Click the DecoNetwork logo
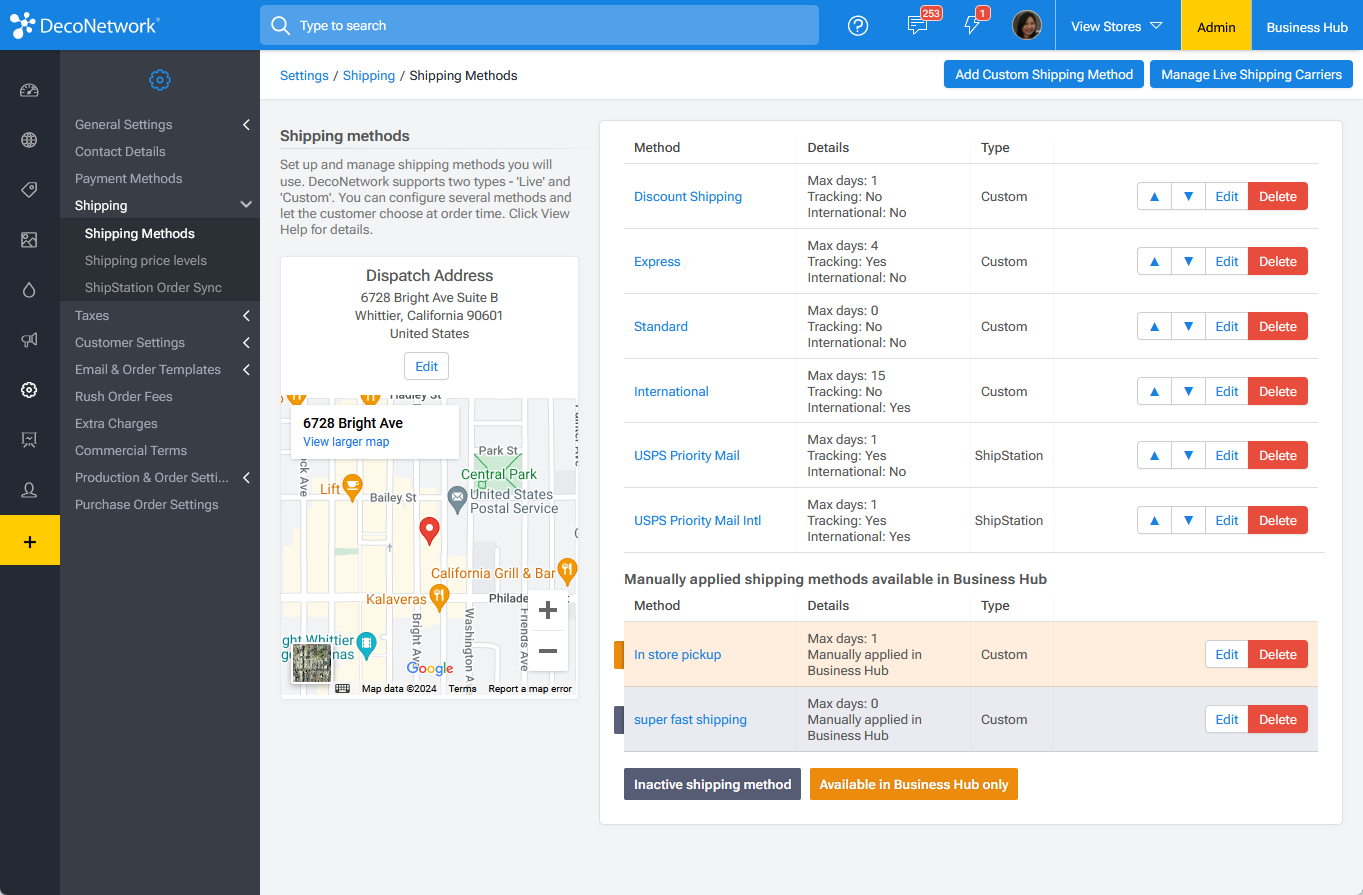Image resolution: width=1363 pixels, height=895 pixels. (x=84, y=26)
